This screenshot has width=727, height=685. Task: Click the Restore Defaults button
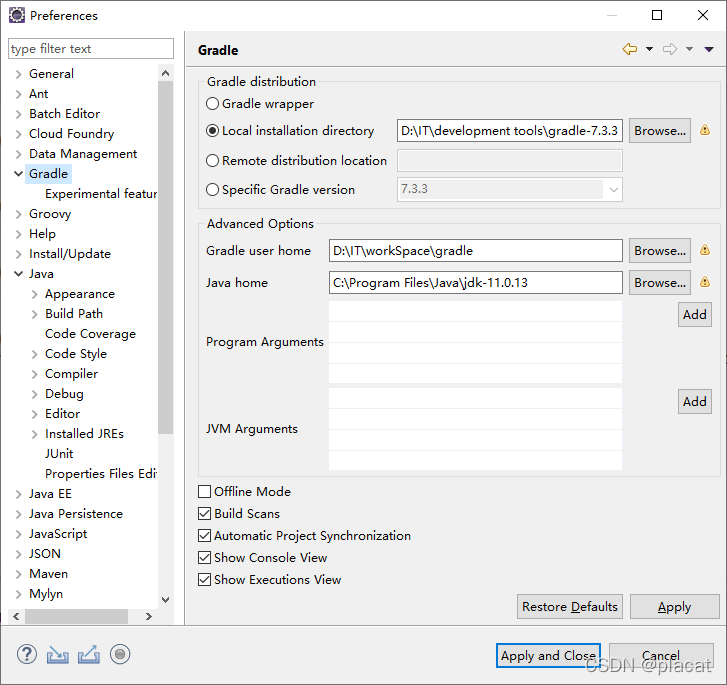[570, 607]
